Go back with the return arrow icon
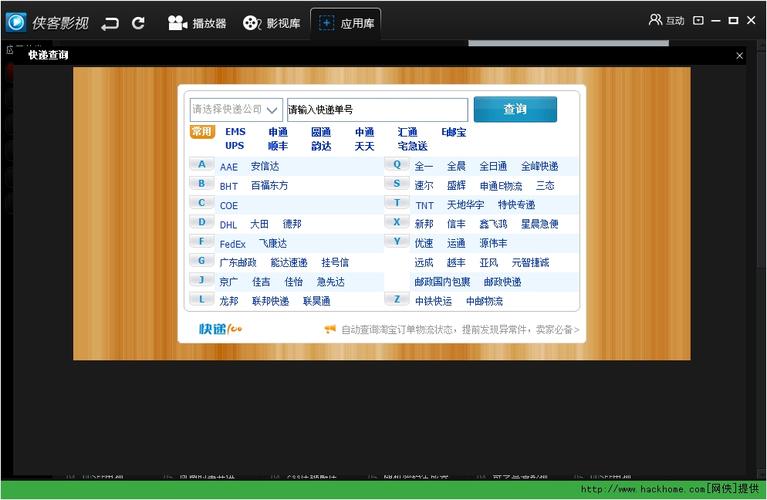The width and height of the screenshot is (767, 500). (110, 23)
